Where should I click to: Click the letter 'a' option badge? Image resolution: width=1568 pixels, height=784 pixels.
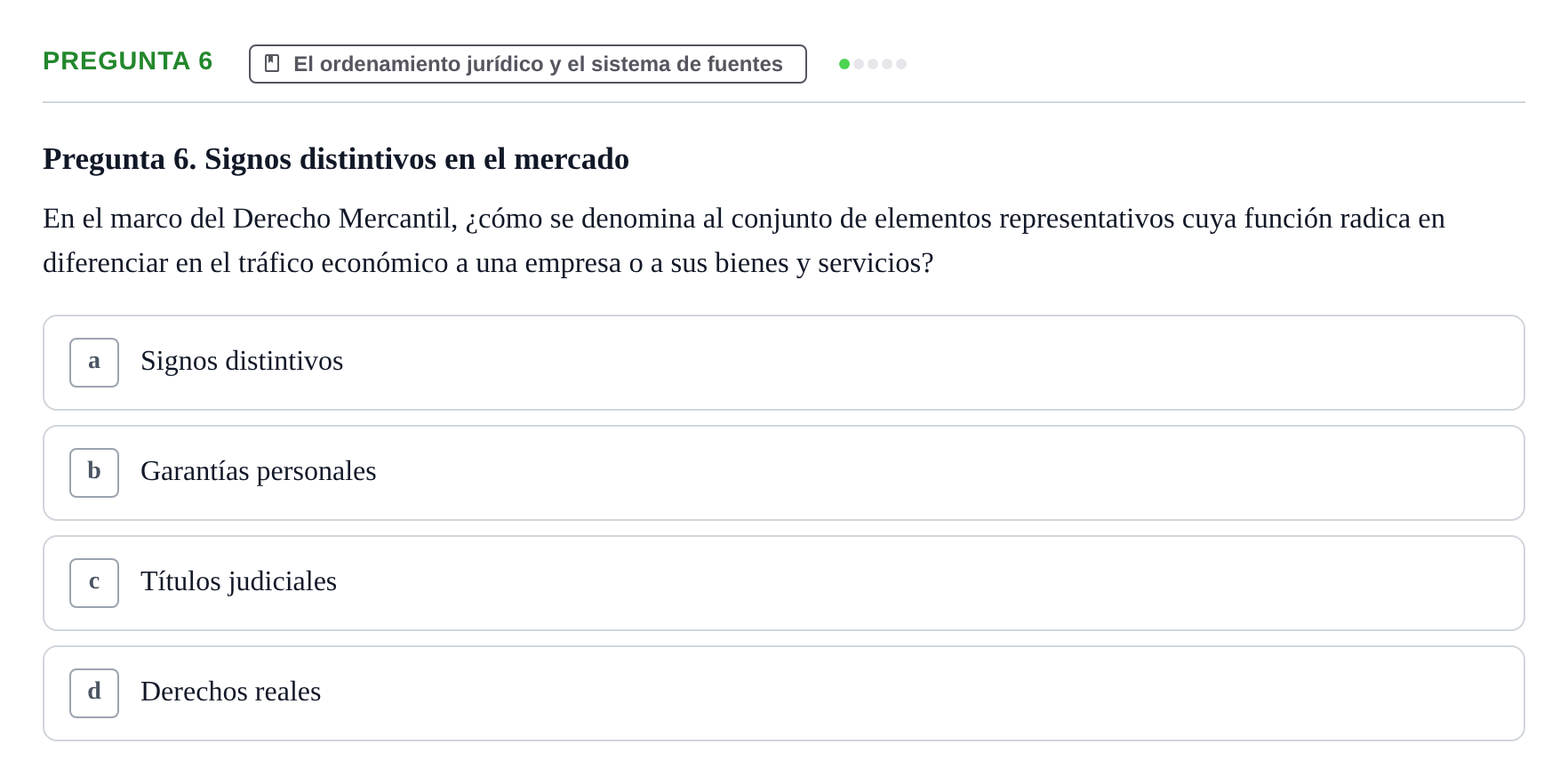coord(94,363)
